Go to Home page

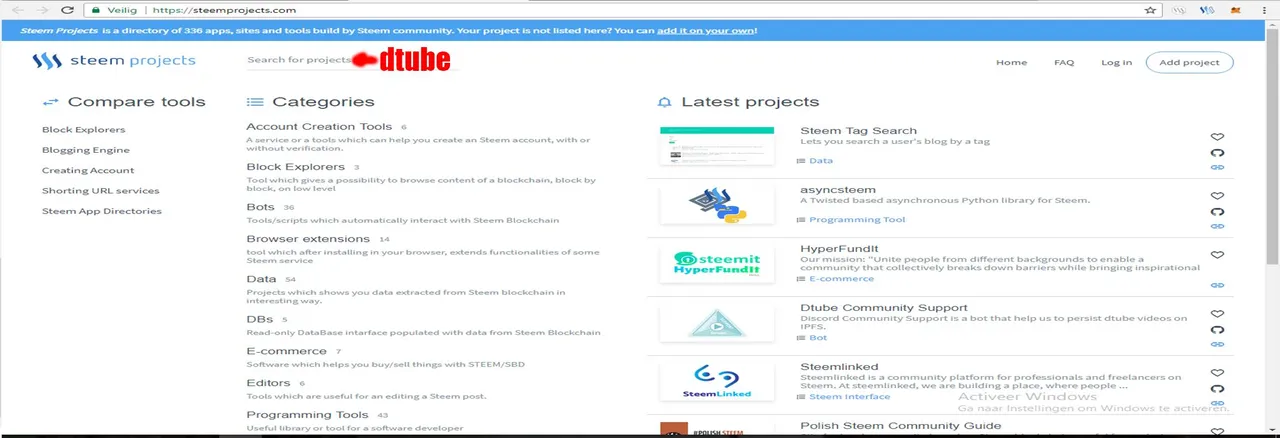[1011, 62]
